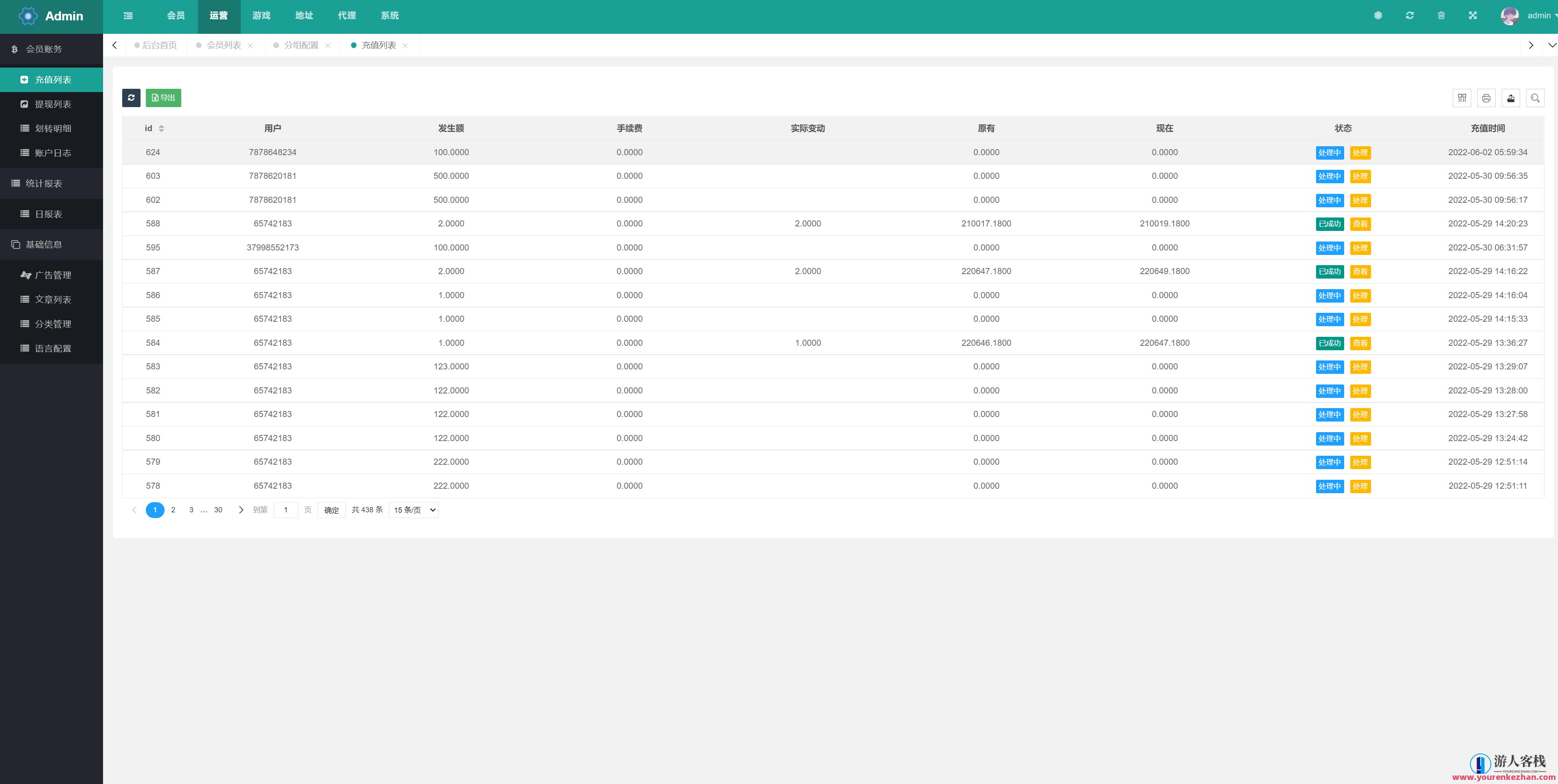
Task: Switch to the 会员列表 tab
Action: [x=223, y=45]
